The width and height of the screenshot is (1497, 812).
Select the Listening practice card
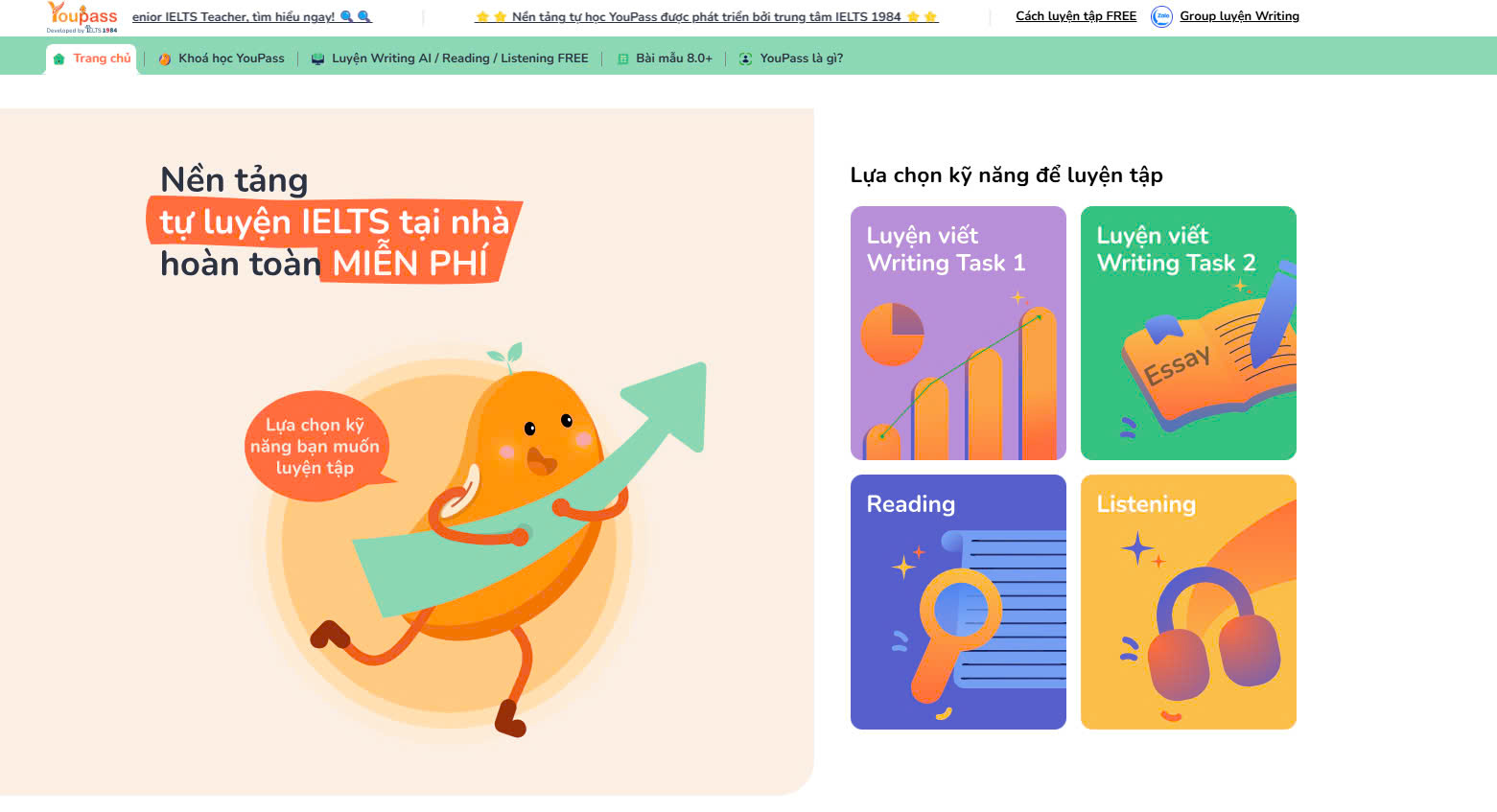pos(1188,602)
